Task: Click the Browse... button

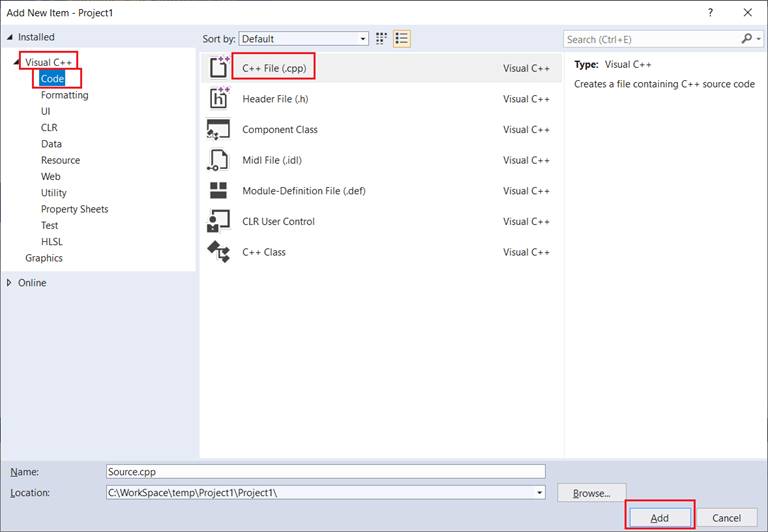Action: click(591, 493)
